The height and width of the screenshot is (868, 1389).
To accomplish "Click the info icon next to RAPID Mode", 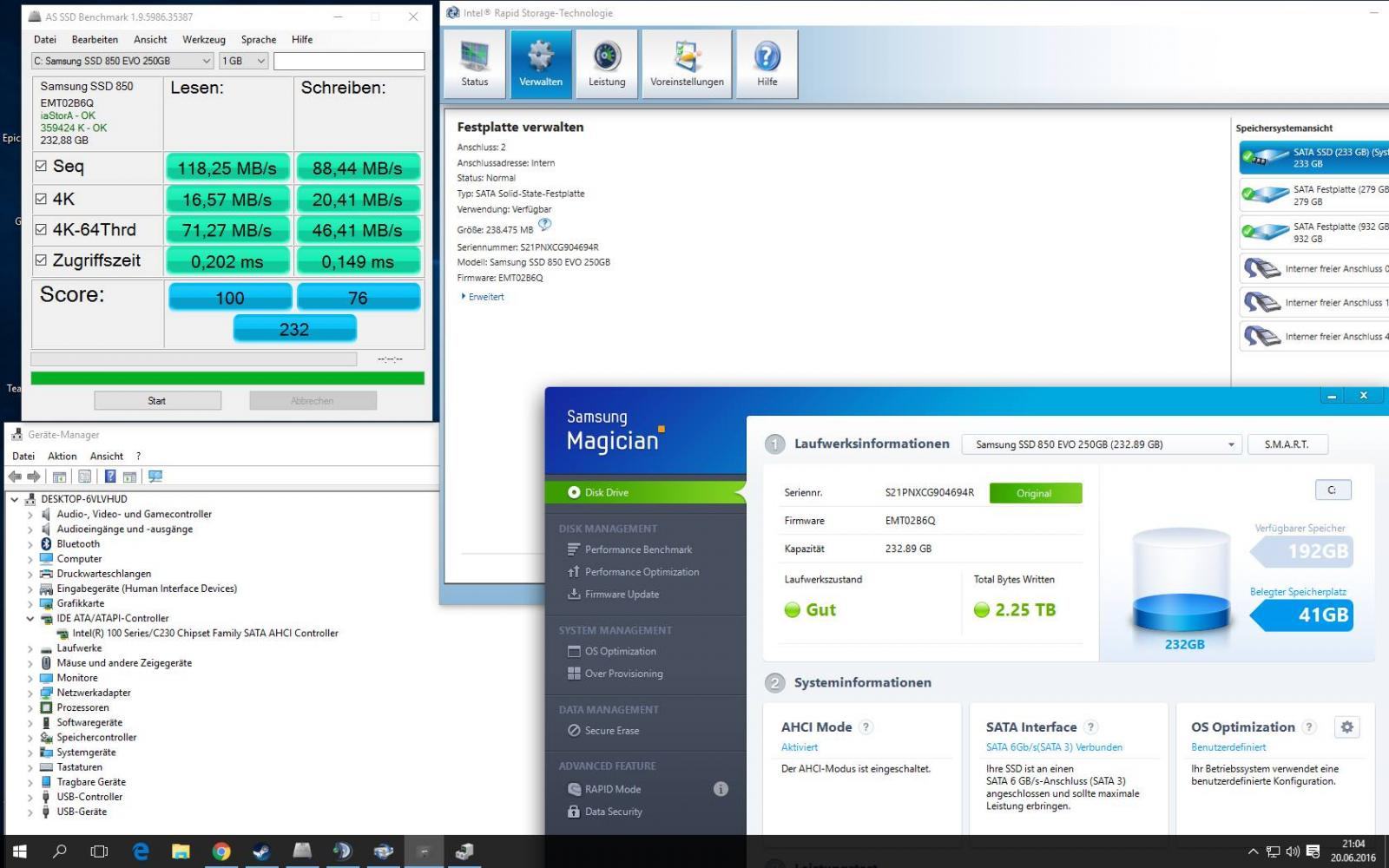I will 721,789.
